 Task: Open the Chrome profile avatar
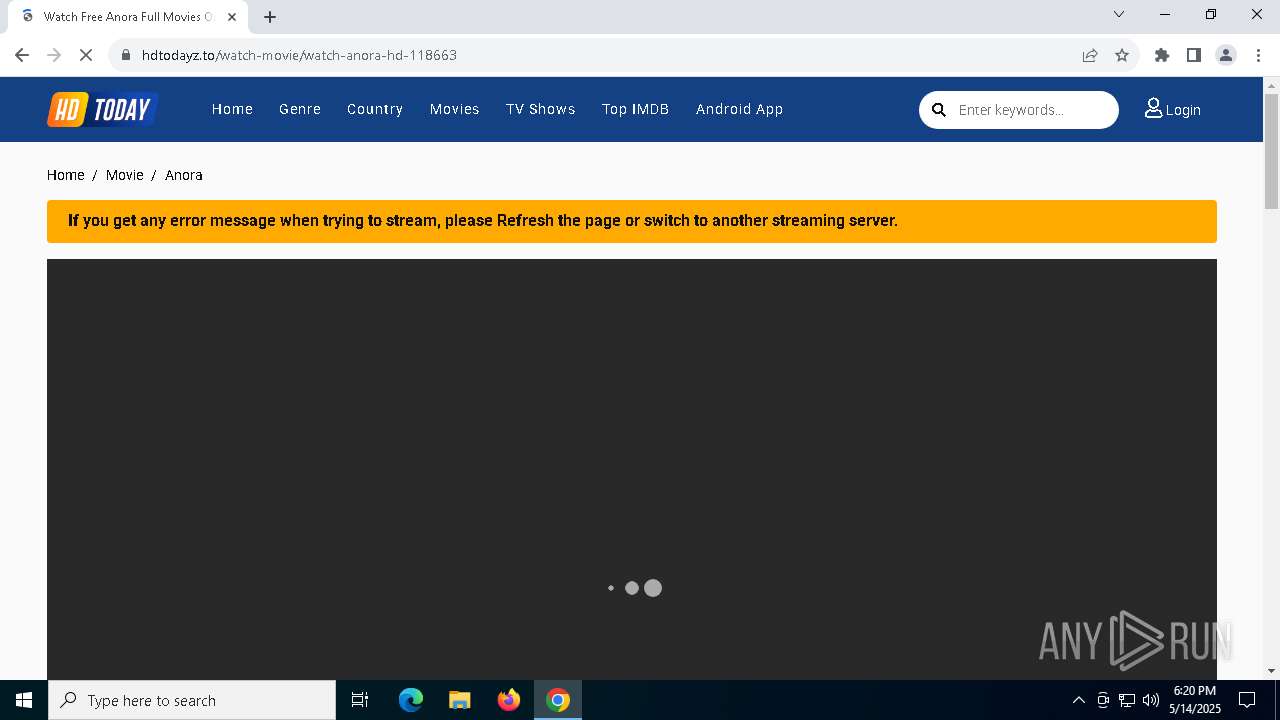1226,55
